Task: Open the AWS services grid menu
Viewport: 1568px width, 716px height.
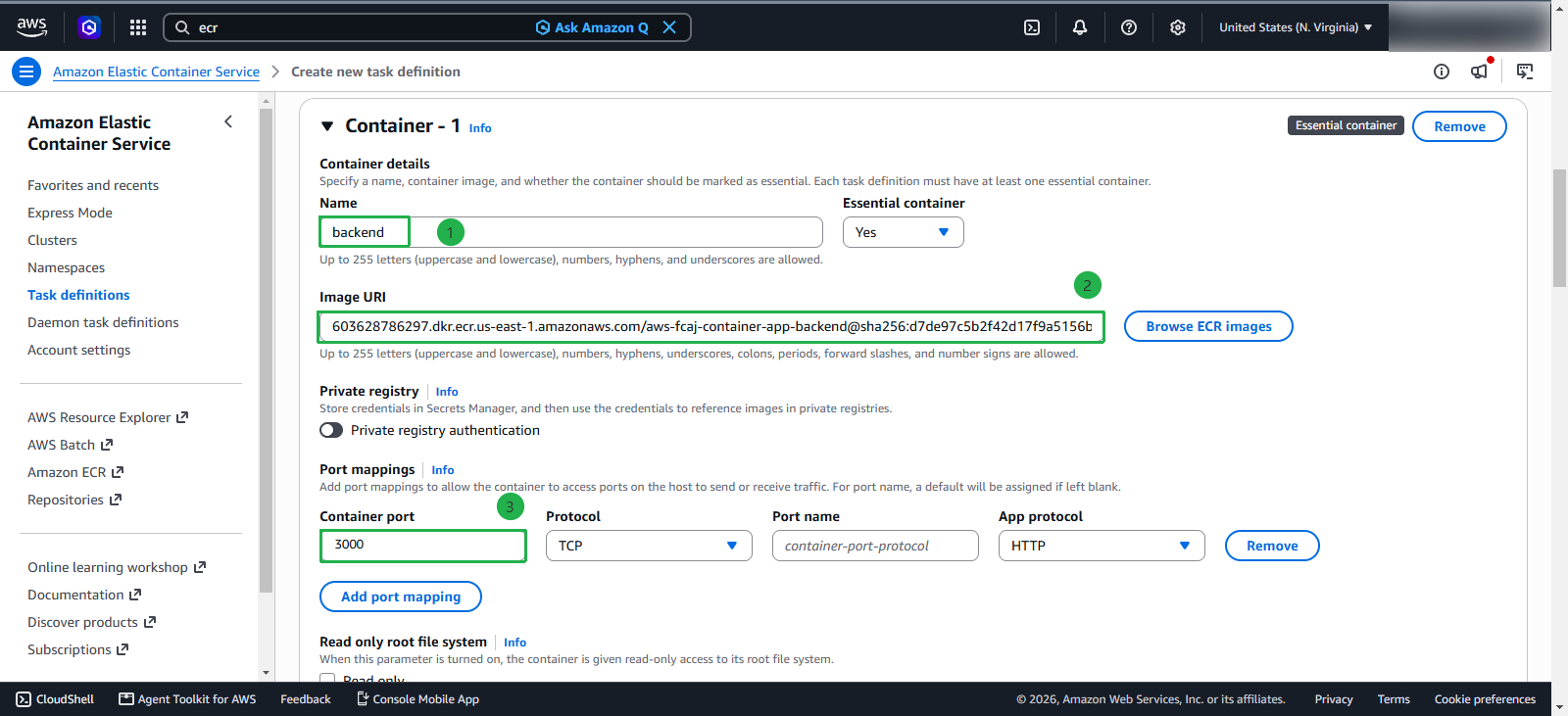Action: click(x=138, y=27)
